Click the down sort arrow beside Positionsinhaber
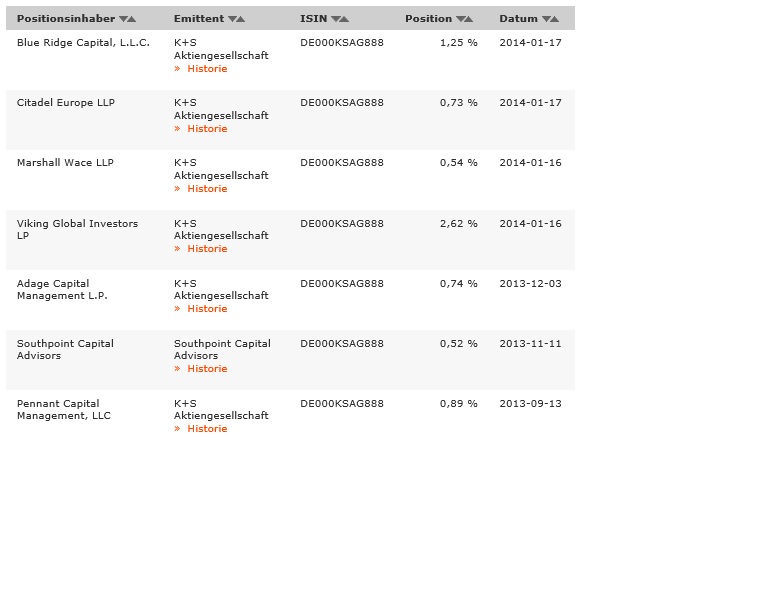The image size is (768, 614). pyautogui.click(x=123, y=19)
